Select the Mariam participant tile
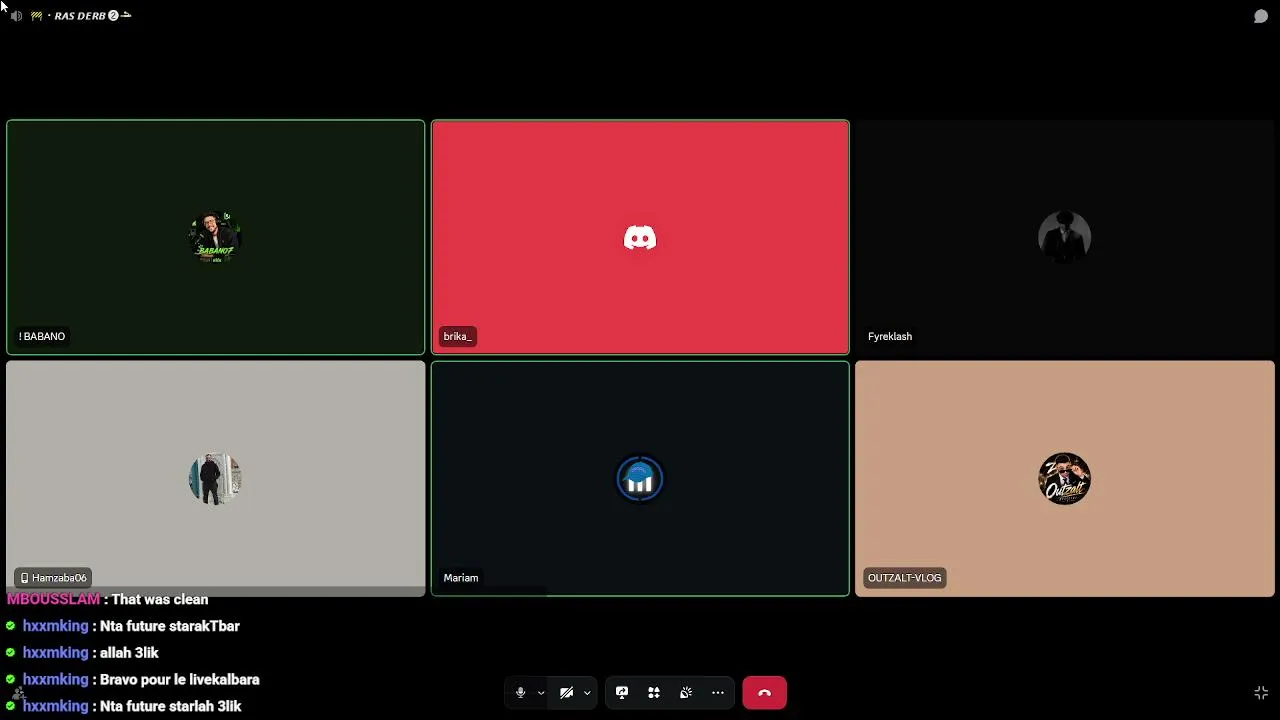Viewport: 1280px width, 720px height. (640, 478)
